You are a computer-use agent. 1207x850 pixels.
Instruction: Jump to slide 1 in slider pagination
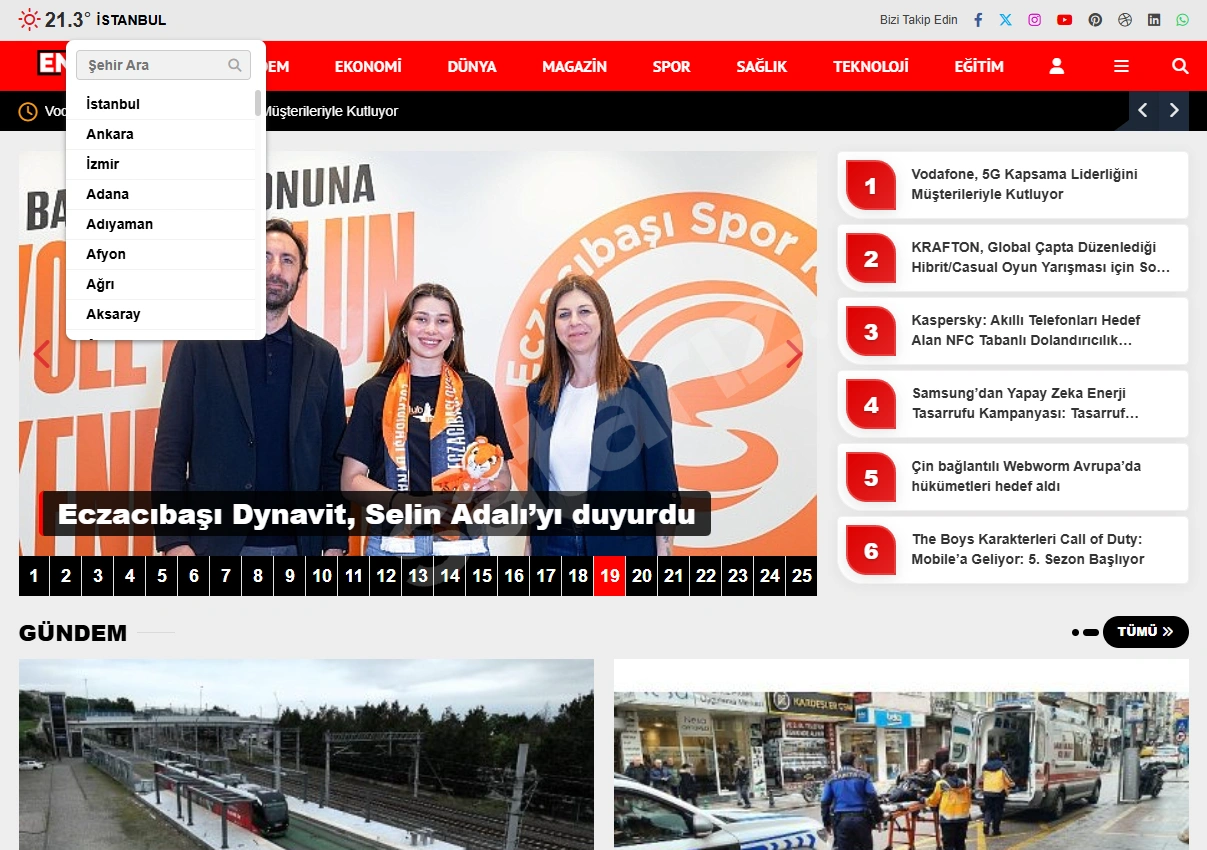coord(34,576)
